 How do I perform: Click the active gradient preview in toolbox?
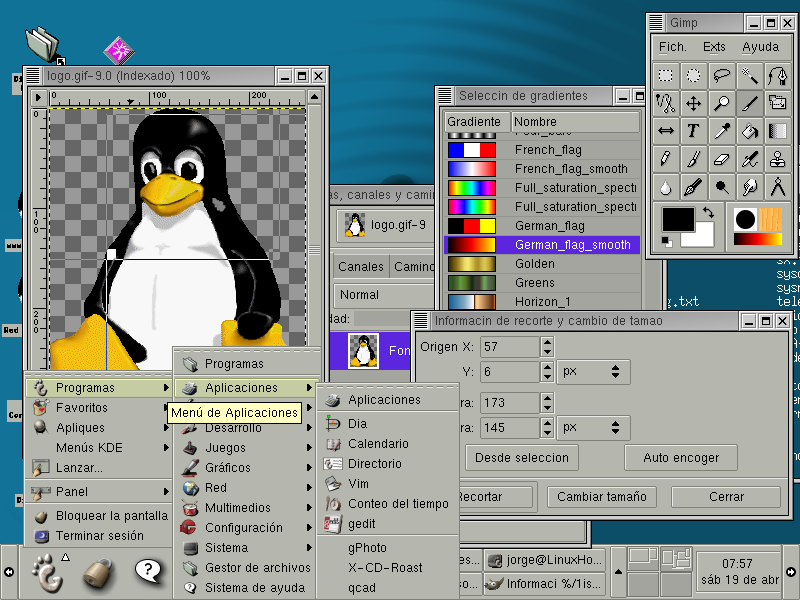tap(758, 239)
